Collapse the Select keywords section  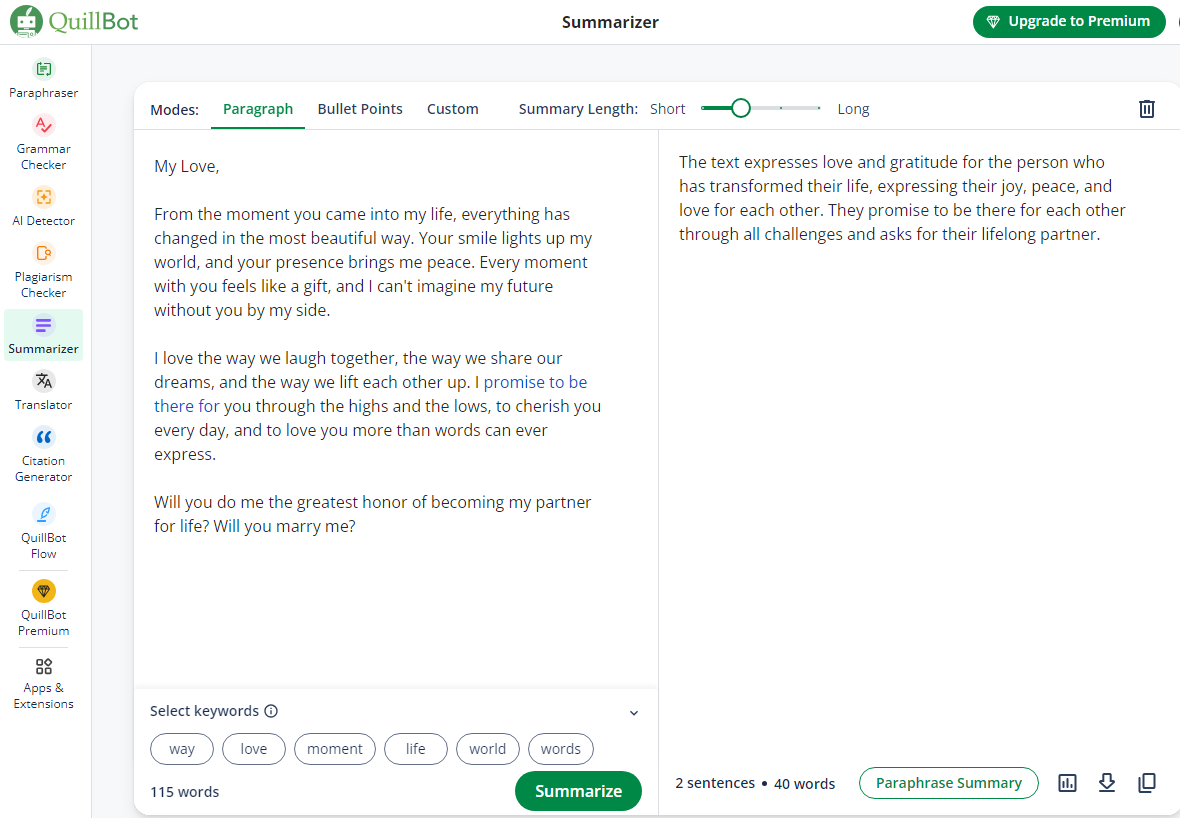(634, 713)
